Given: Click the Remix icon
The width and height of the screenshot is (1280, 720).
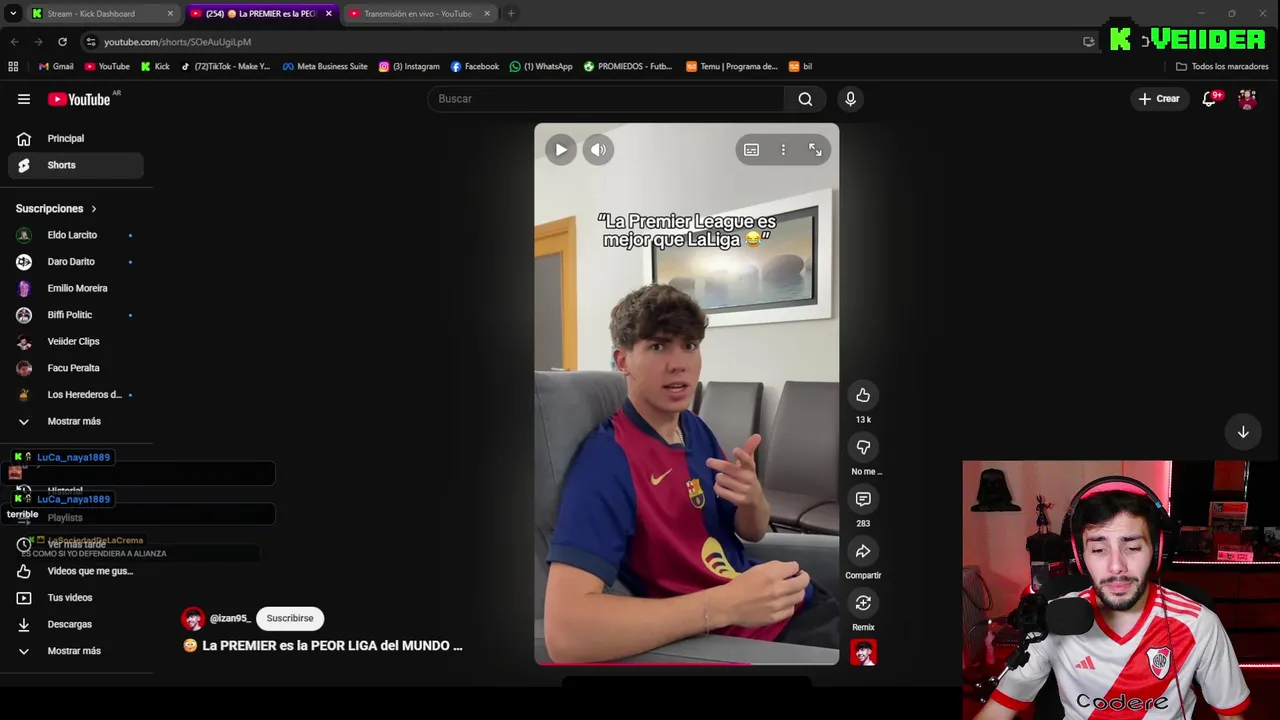Looking at the screenshot, I should coord(863,603).
